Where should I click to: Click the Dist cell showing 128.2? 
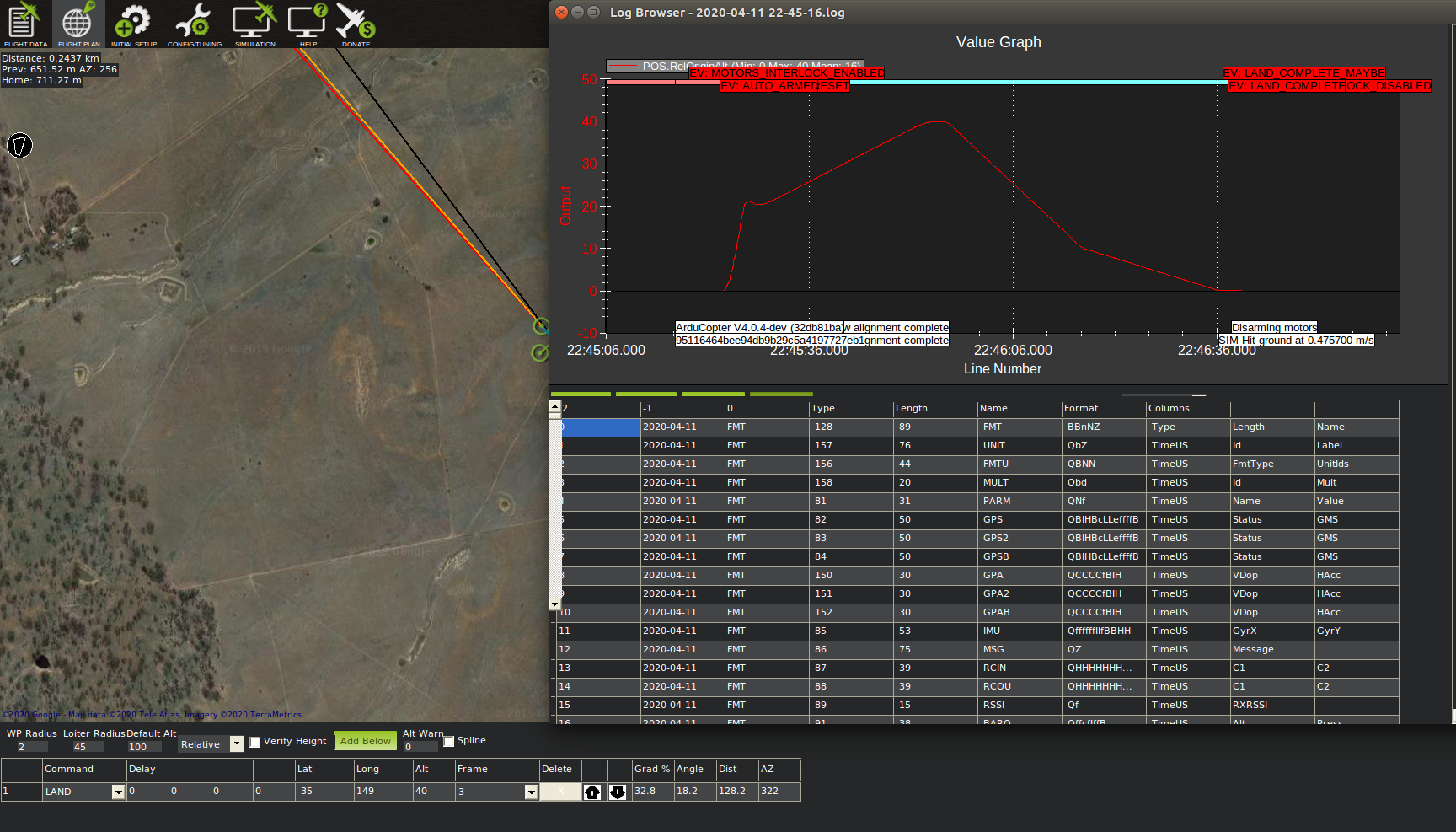coord(737,792)
